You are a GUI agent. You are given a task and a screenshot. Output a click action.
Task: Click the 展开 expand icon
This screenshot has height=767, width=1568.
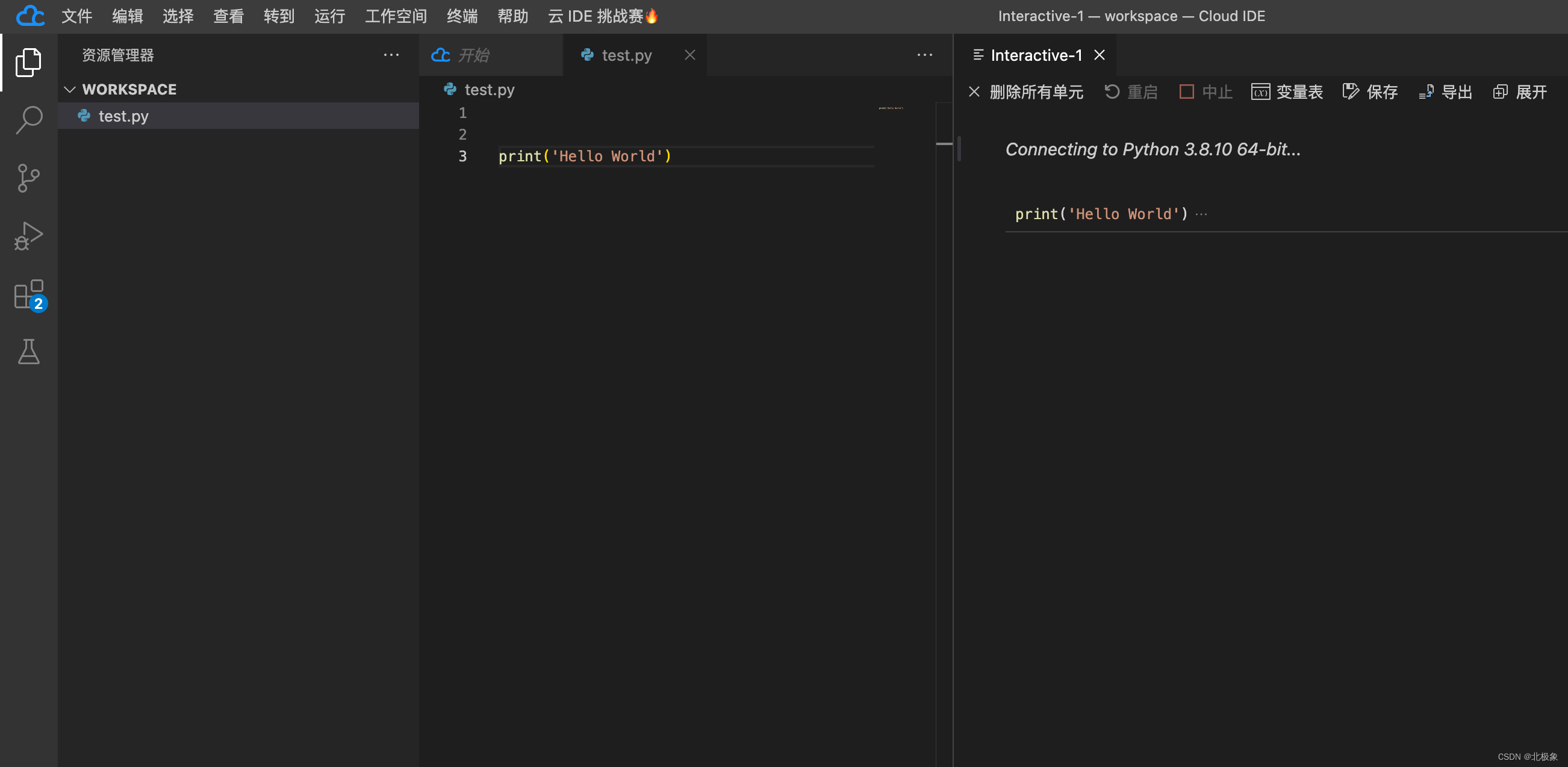(1501, 92)
